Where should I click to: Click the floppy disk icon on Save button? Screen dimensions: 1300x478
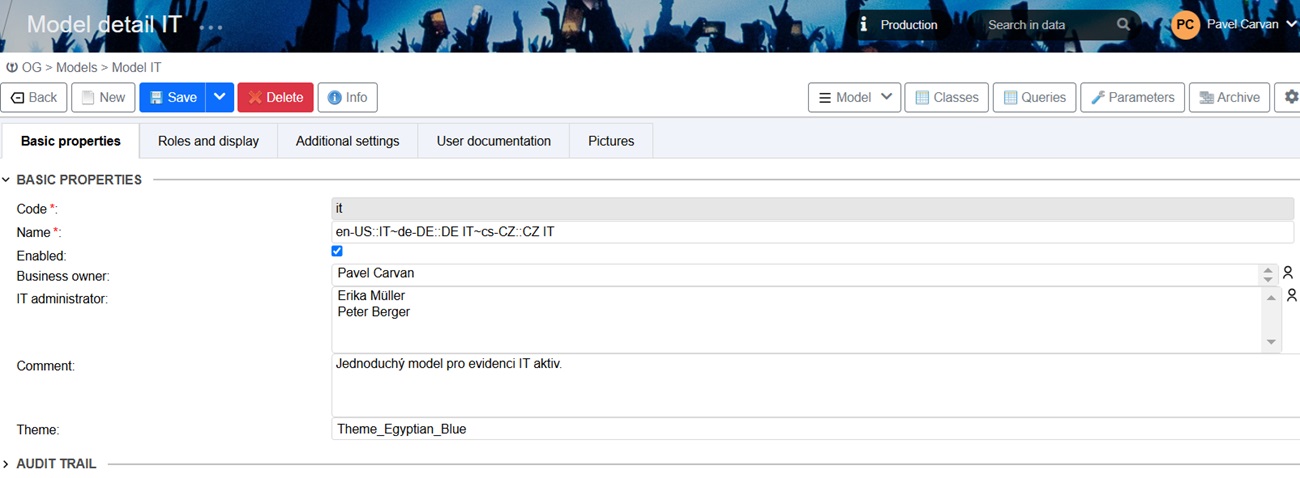coord(156,97)
